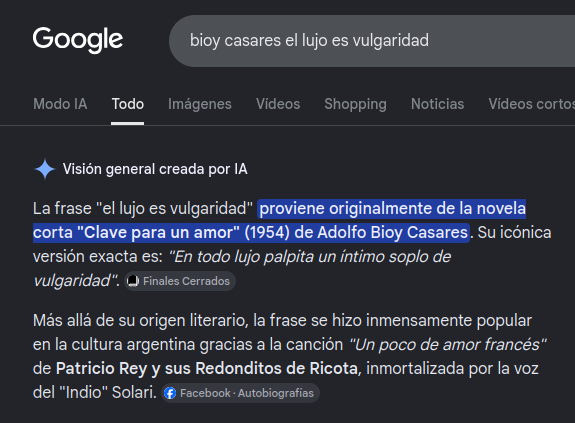Screen dimensions: 575x423
Task: Click the italic song title 'Un poco de amor francés'
Action: click(447, 345)
